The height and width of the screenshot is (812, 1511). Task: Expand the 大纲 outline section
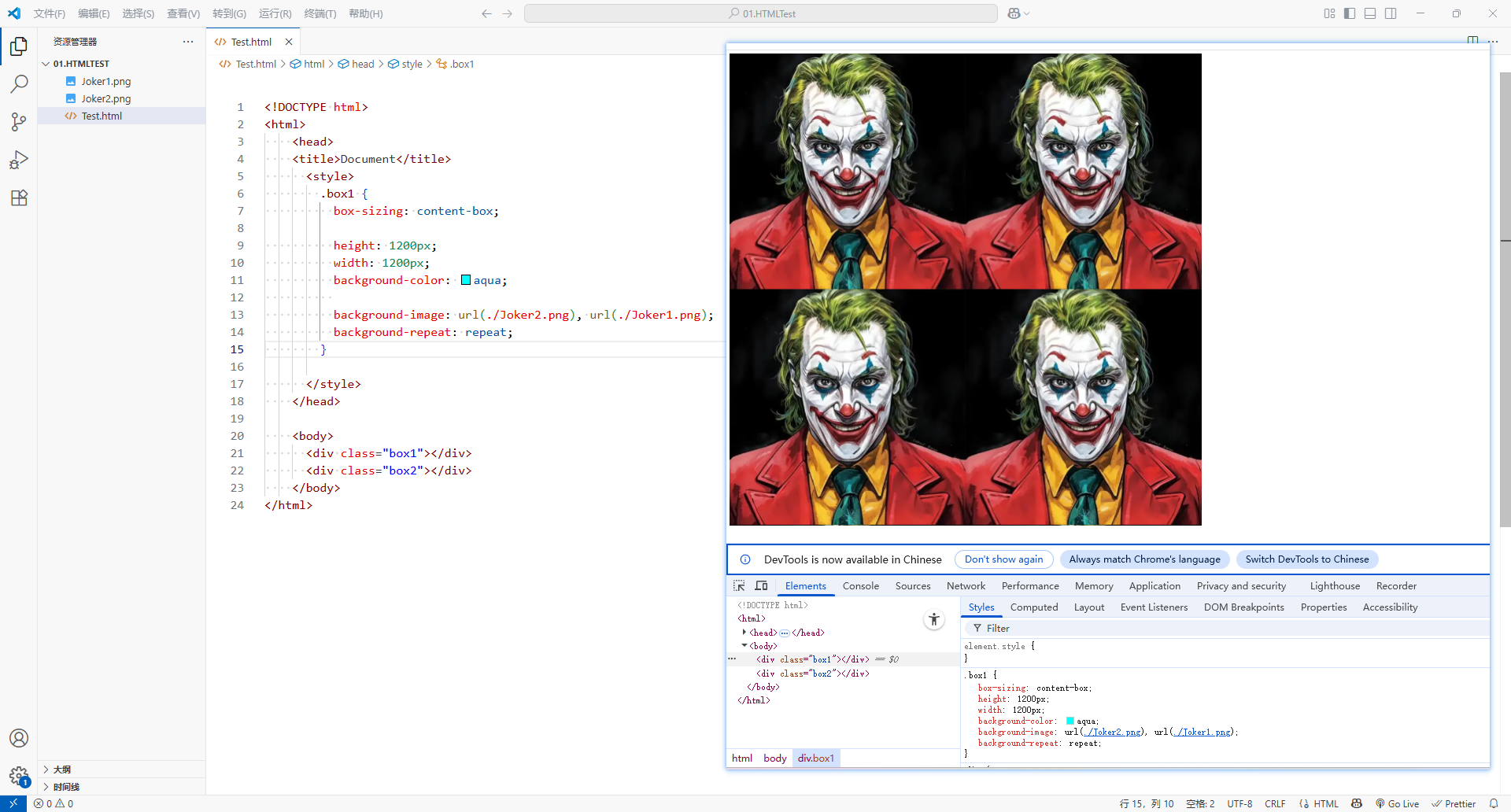[x=46, y=770]
